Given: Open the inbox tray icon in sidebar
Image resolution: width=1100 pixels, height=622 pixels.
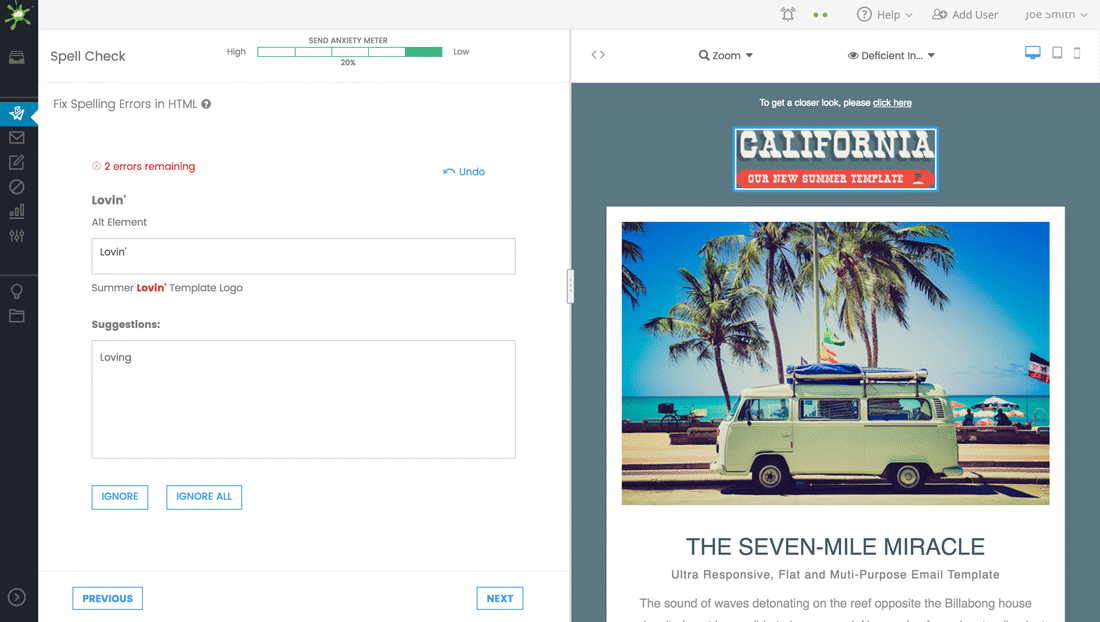Looking at the screenshot, I should (x=17, y=58).
